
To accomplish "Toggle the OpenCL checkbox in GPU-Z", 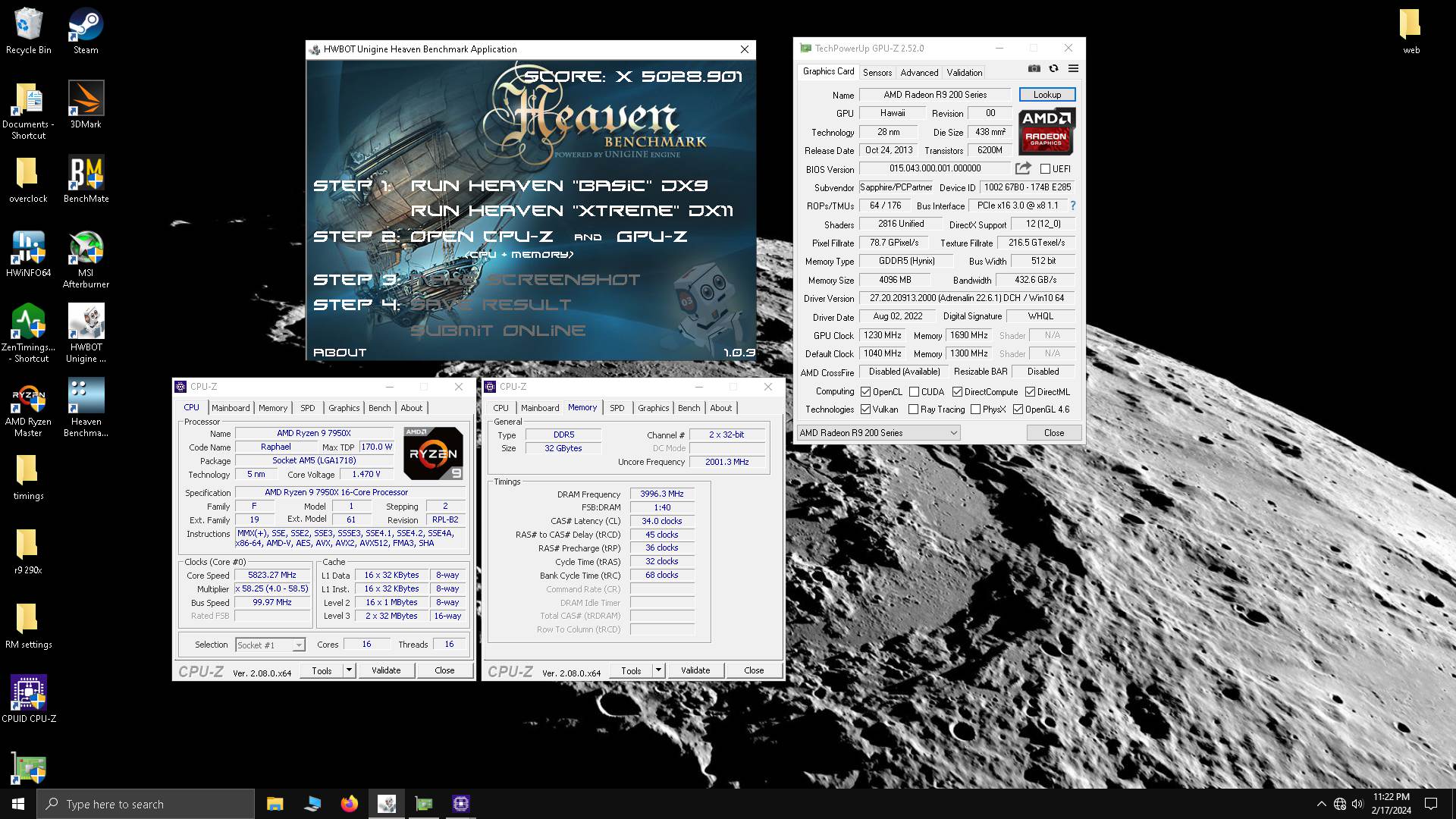I will 866,392.
